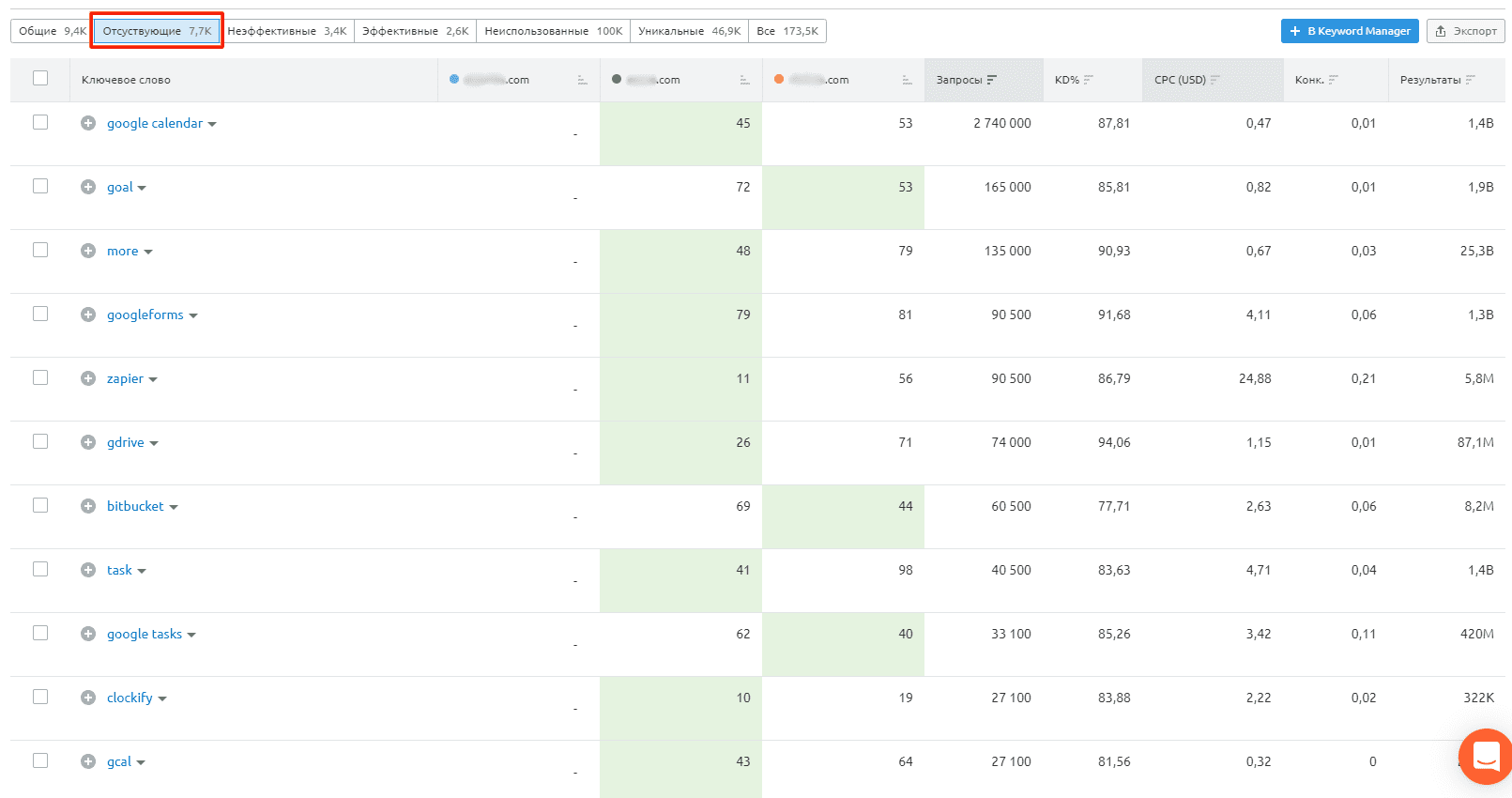Sort by CPC (USD) column icon
Image resolution: width=1512 pixels, height=798 pixels.
tap(1215, 80)
